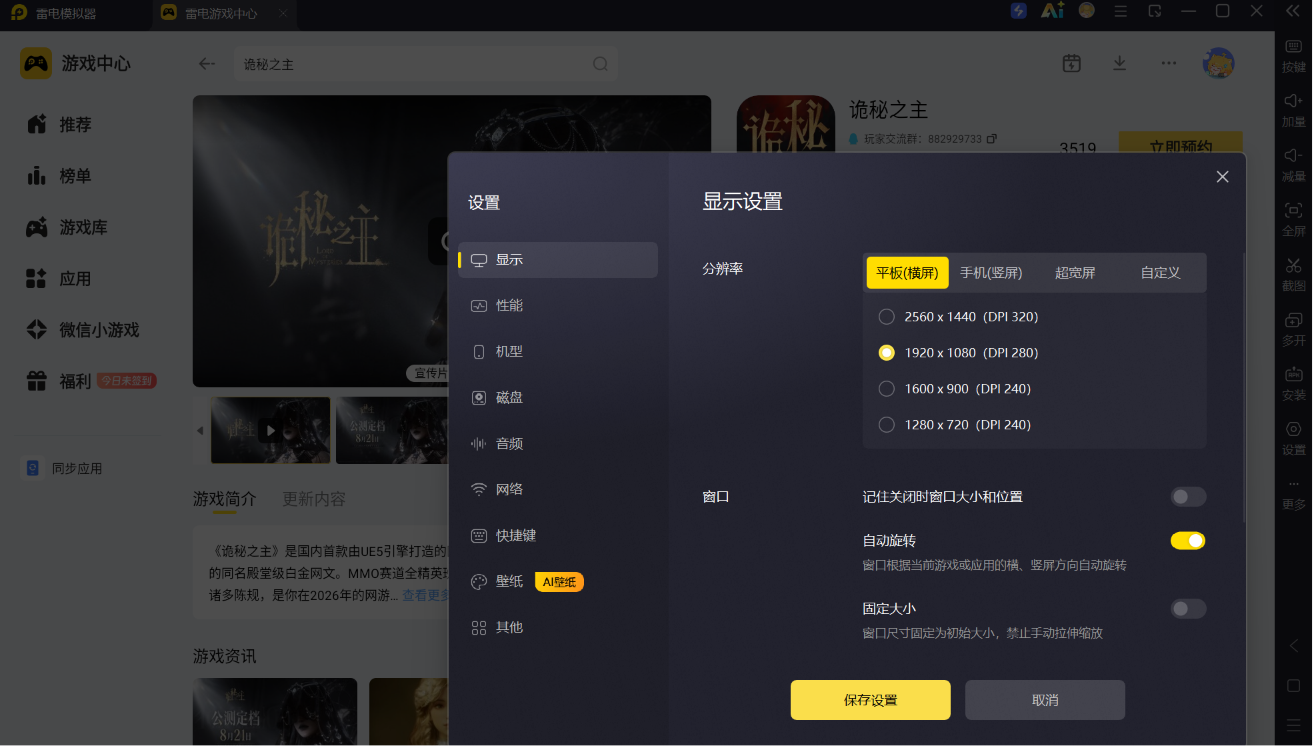The height and width of the screenshot is (746, 1313).
Task: Select the 机型 settings category
Action: [x=558, y=351]
